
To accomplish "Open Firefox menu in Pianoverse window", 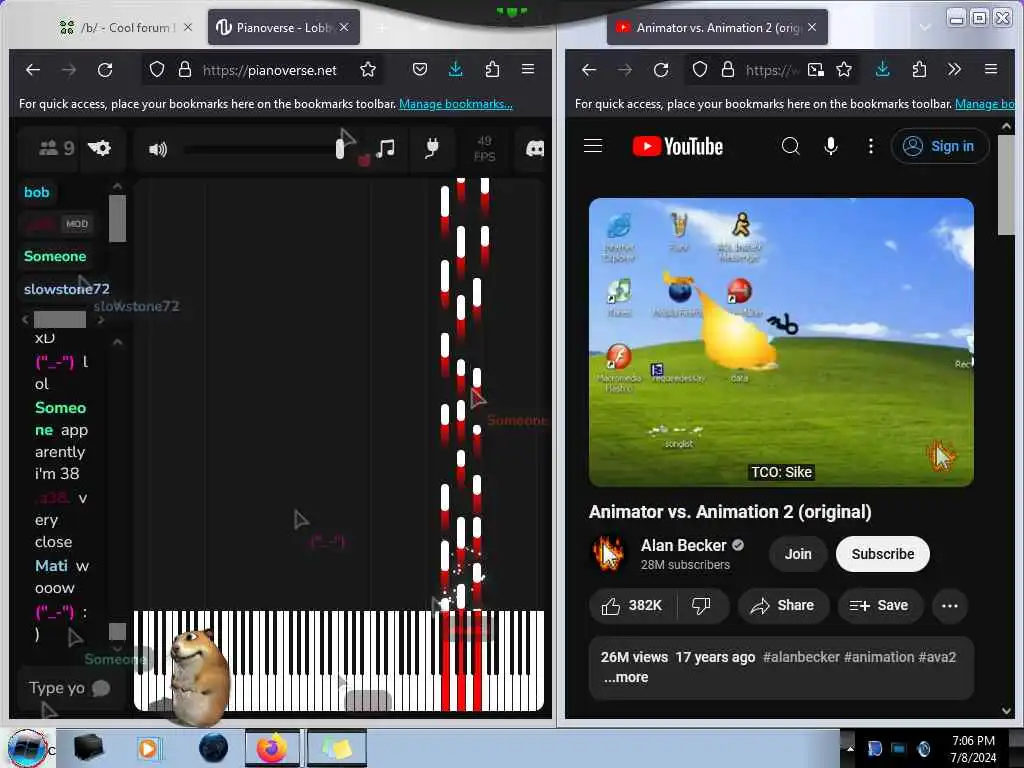I will tap(528, 69).
